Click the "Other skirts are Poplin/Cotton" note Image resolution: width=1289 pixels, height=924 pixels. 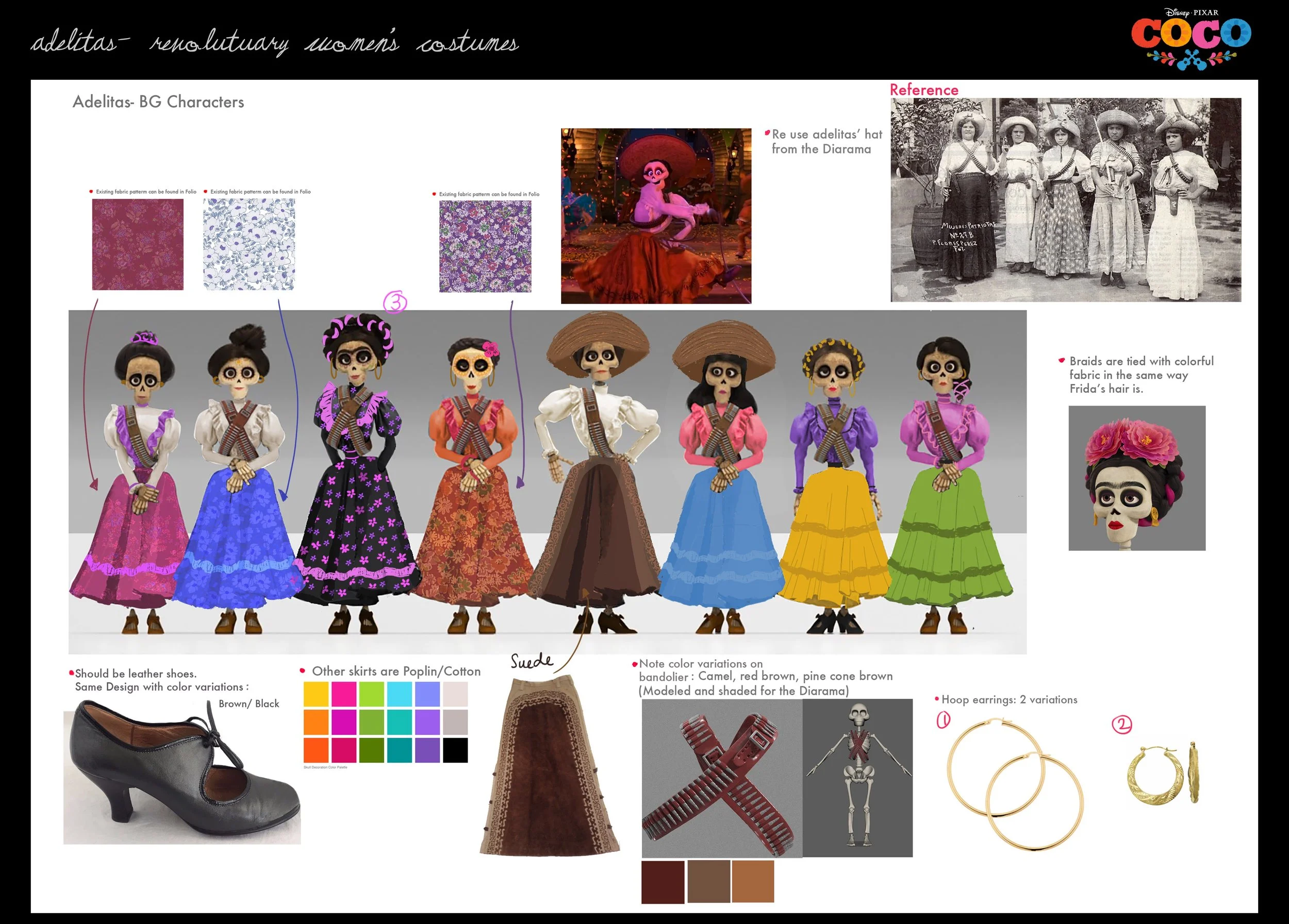tap(396, 671)
